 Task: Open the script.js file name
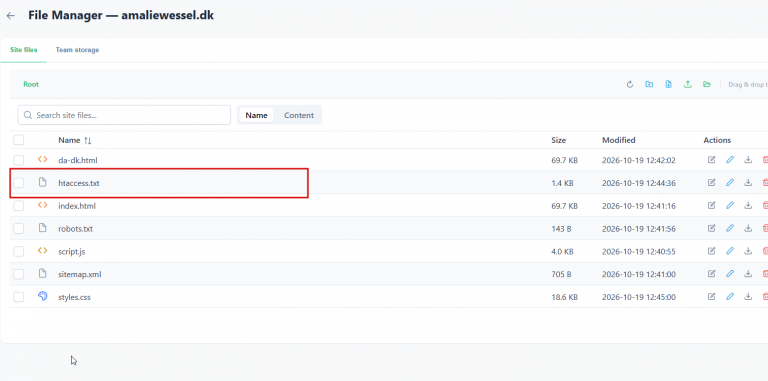pos(72,252)
